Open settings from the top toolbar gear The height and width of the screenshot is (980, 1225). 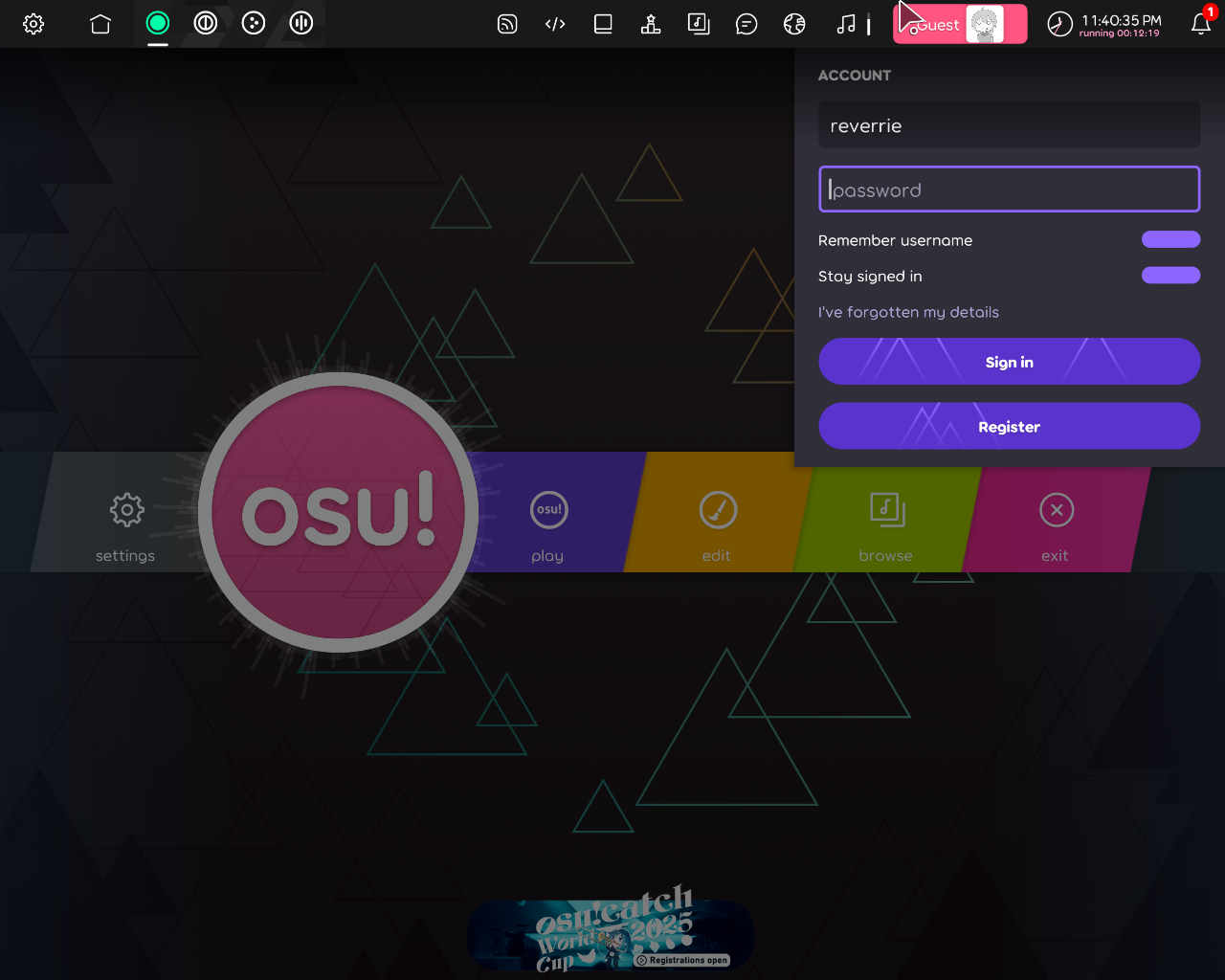tap(33, 24)
